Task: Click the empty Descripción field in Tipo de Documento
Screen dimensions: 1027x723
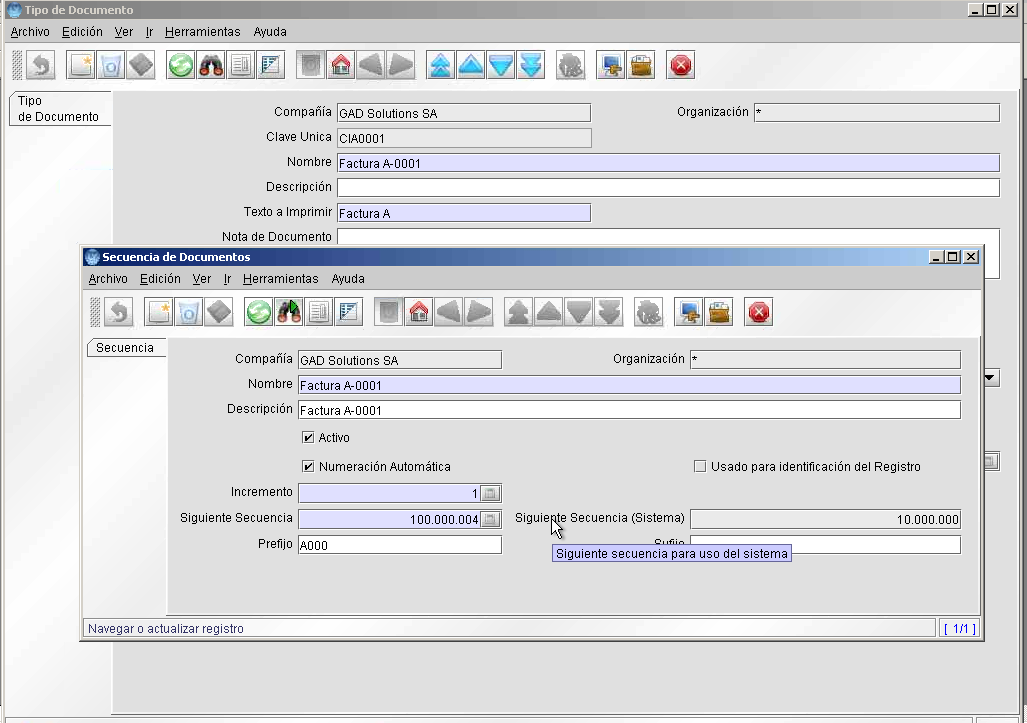Action: click(669, 188)
